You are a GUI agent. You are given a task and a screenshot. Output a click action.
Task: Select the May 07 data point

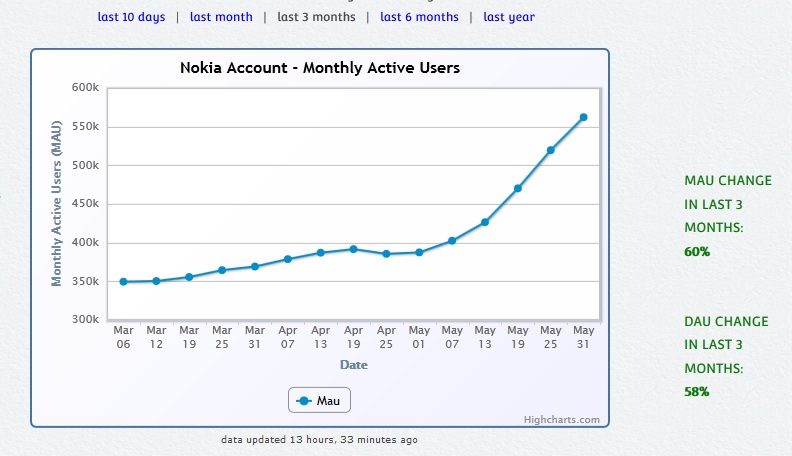[x=452, y=241]
